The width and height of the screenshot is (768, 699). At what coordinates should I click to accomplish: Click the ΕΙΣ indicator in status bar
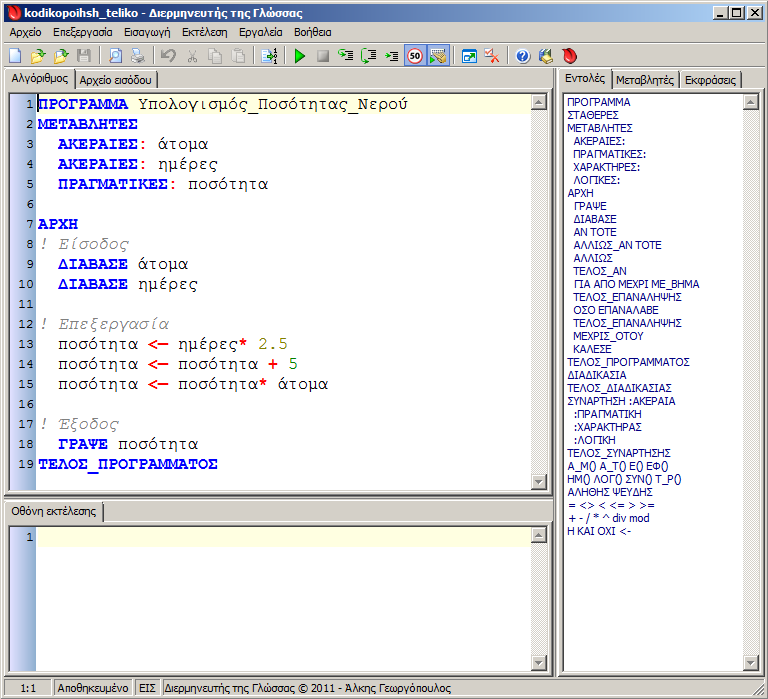pos(147,688)
